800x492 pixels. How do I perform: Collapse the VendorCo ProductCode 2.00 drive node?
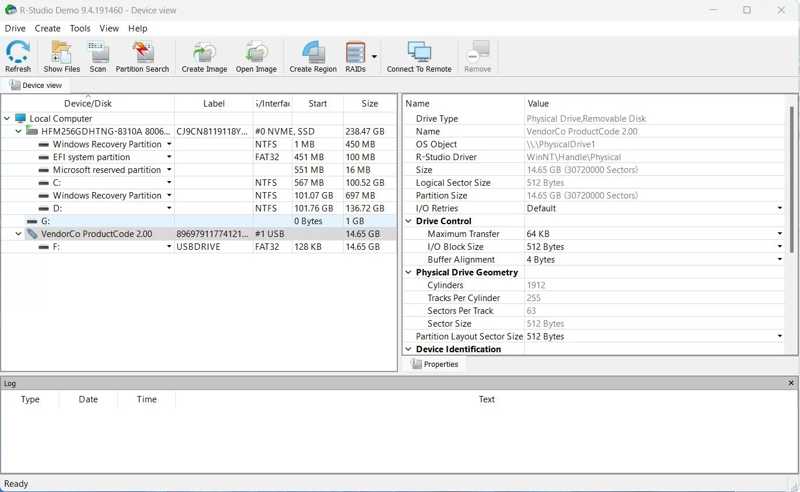(19, 234)
